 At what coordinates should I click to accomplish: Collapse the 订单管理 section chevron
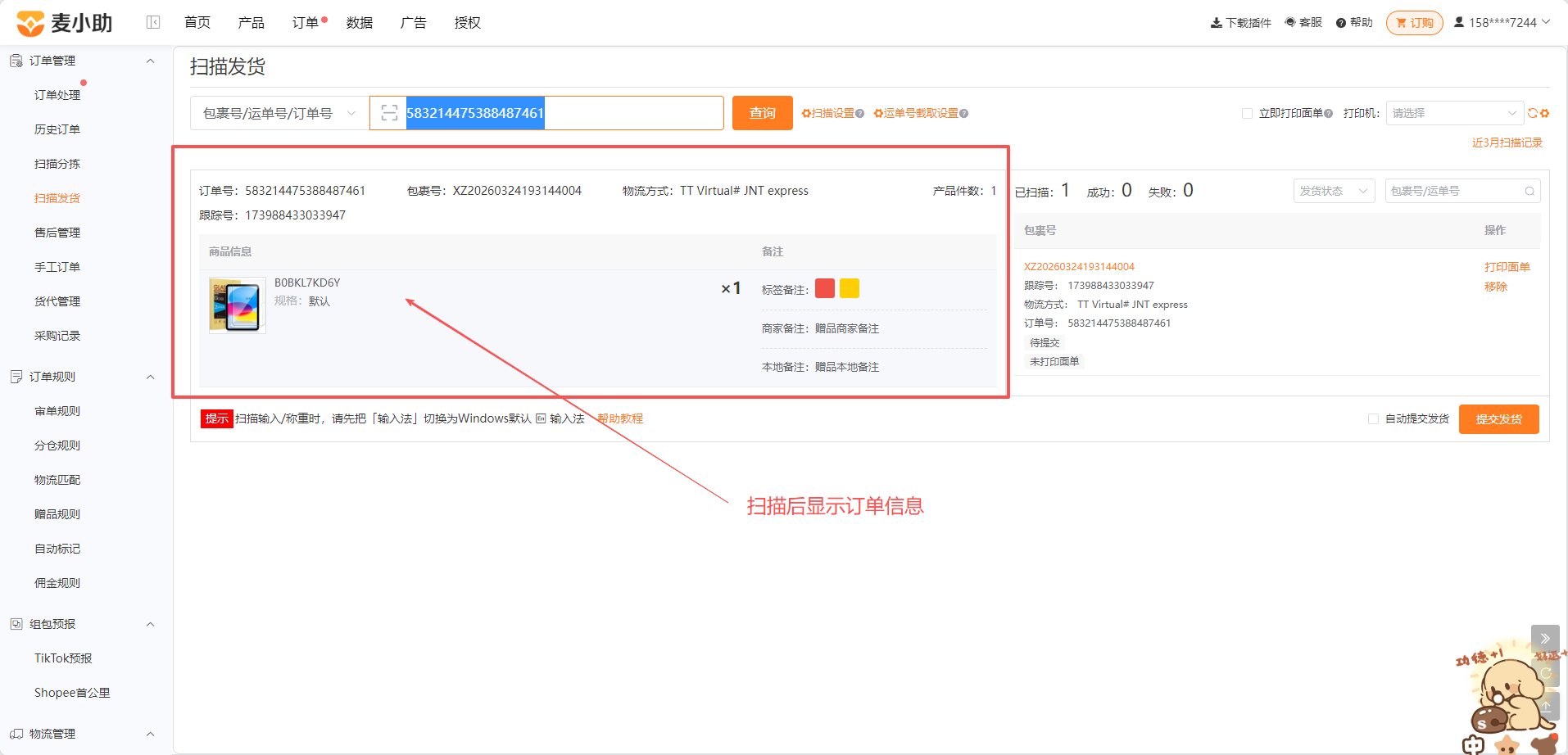pyautogui.click(x=150, y=61)
